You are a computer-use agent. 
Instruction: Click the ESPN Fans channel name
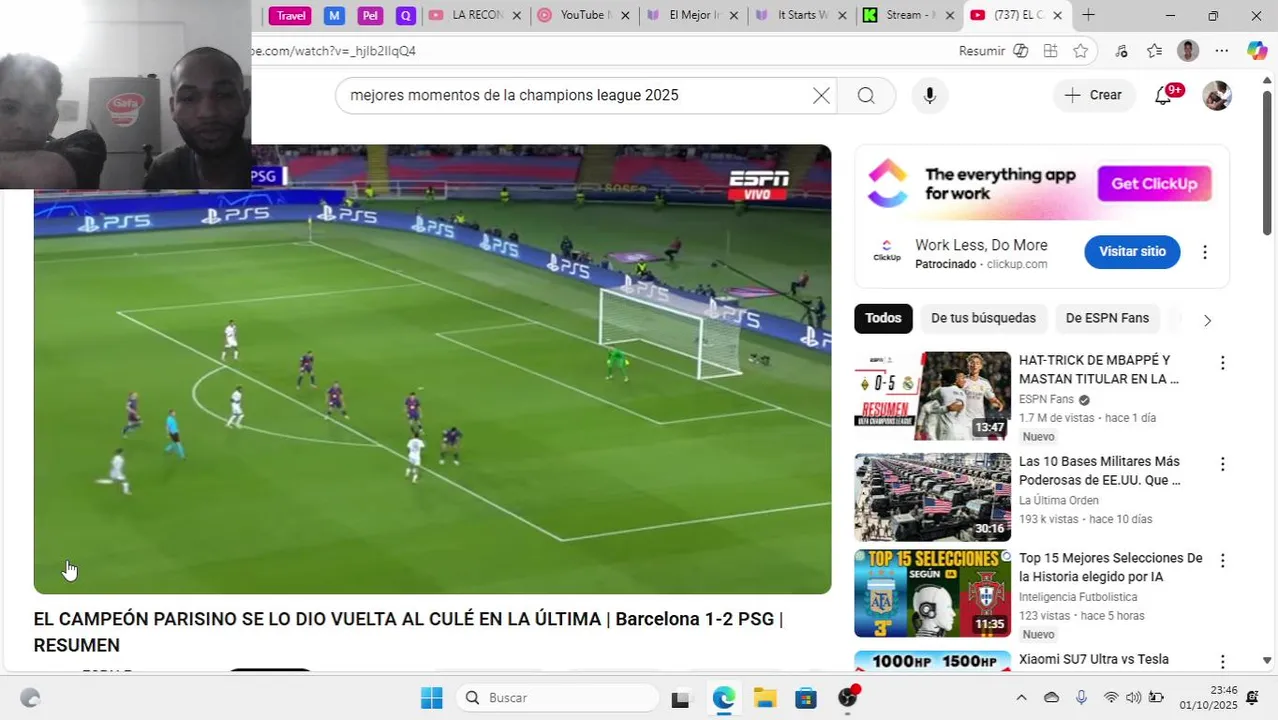click(x=1046, y=399)
